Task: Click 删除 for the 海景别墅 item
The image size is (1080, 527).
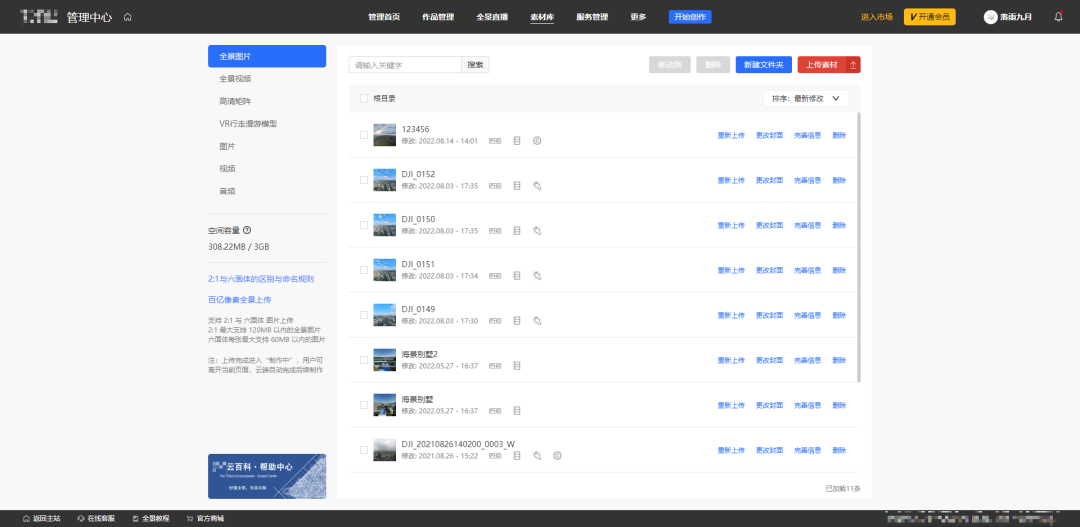Action: [839, 405]
